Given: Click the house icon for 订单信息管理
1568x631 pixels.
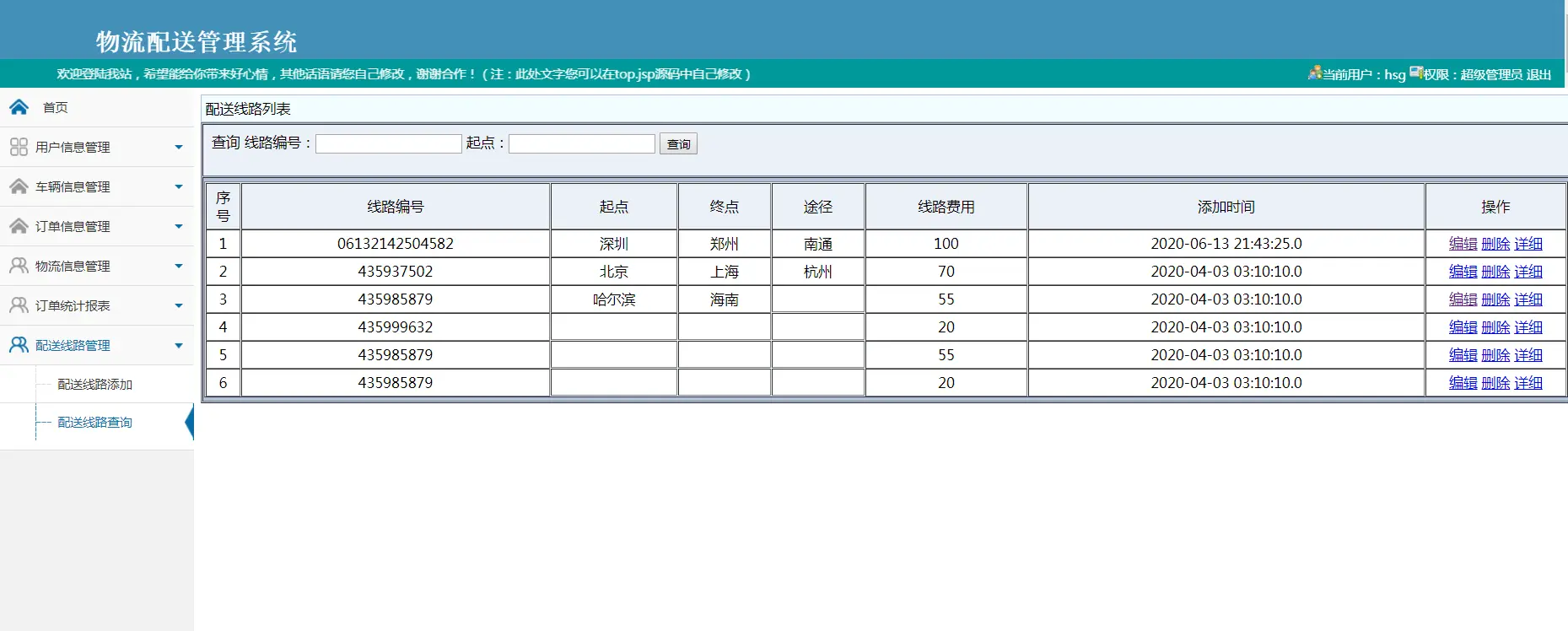Looking at the screenshot, I should [19, 226].
